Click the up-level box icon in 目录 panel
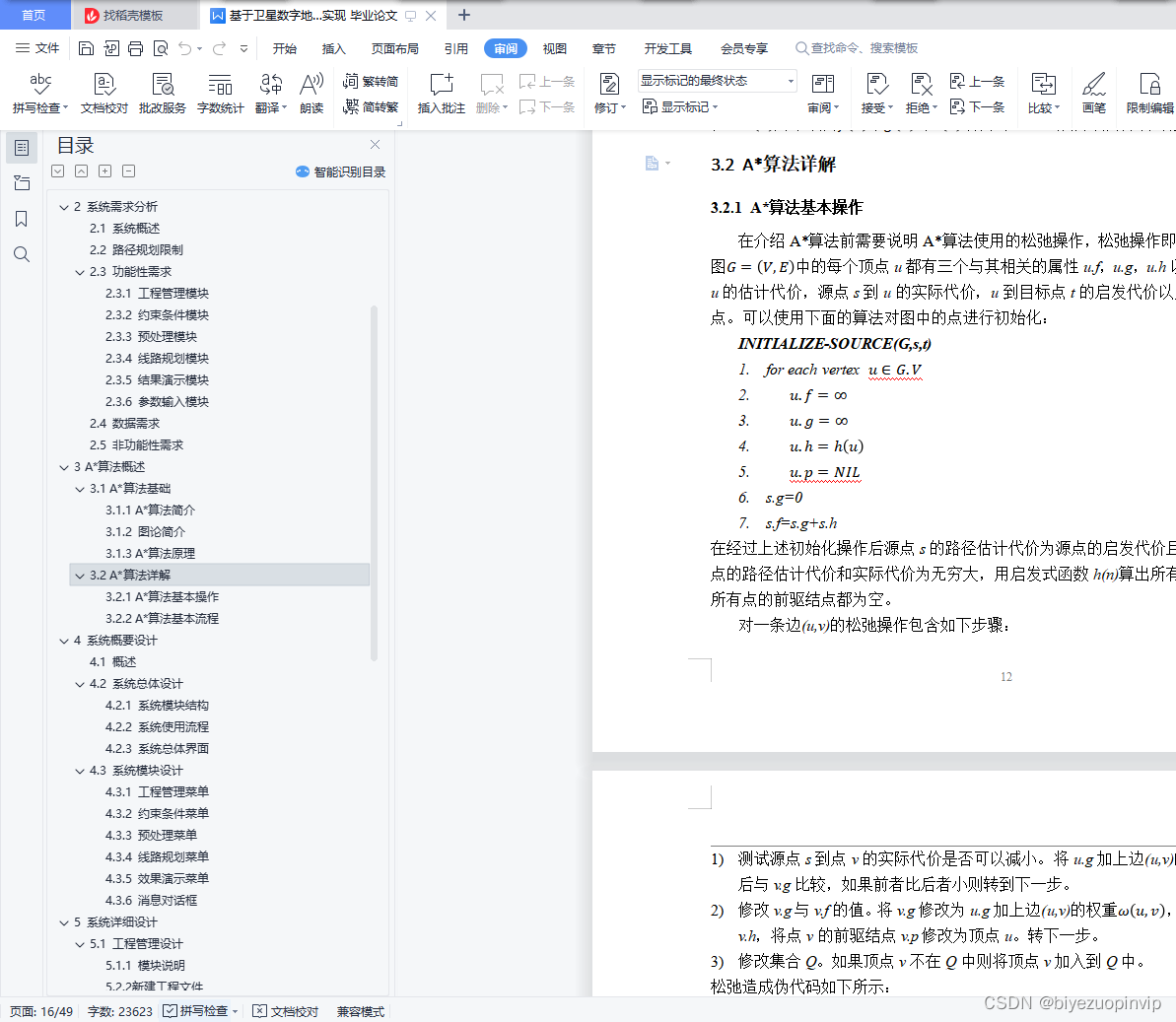Screen dimensions: 1176x1022 tap(81, 170)
